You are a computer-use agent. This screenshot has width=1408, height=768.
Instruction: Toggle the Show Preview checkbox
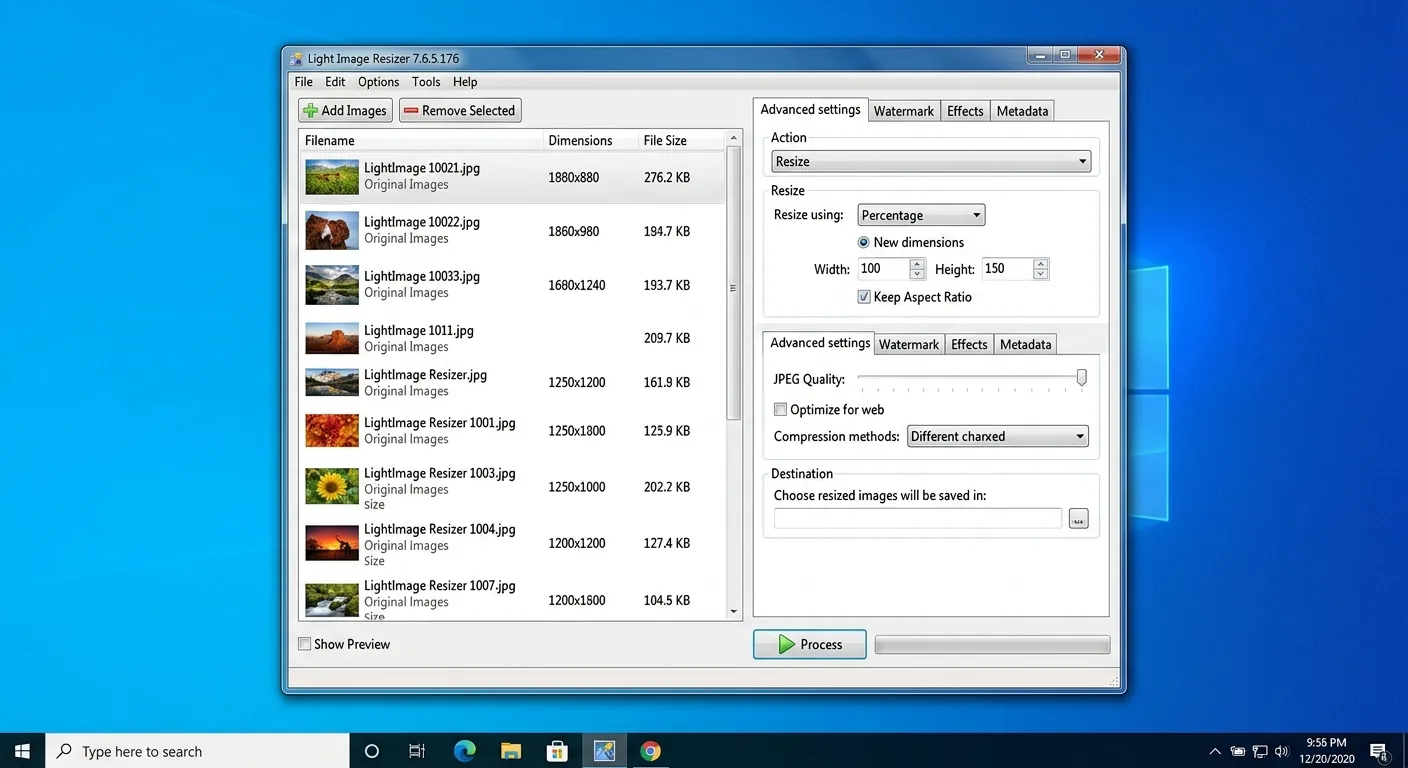304,644
